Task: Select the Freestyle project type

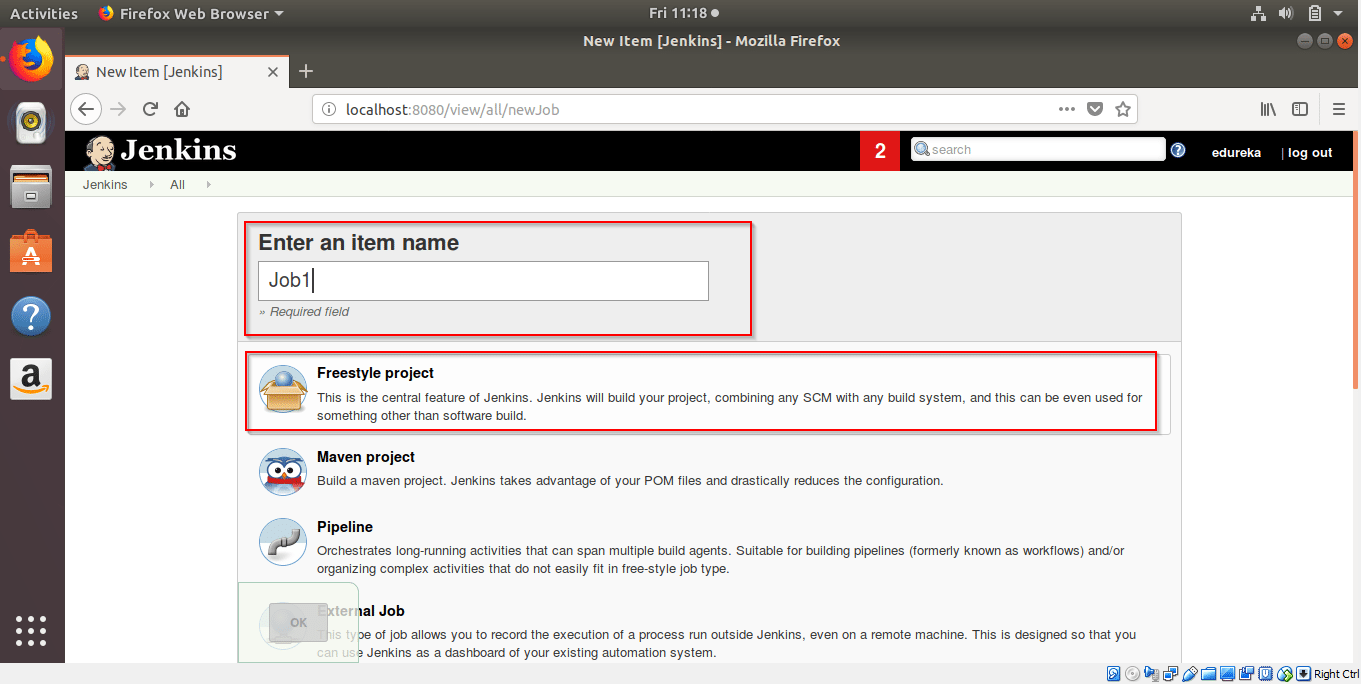Action: pyautogui.click(x=375, y=372)
